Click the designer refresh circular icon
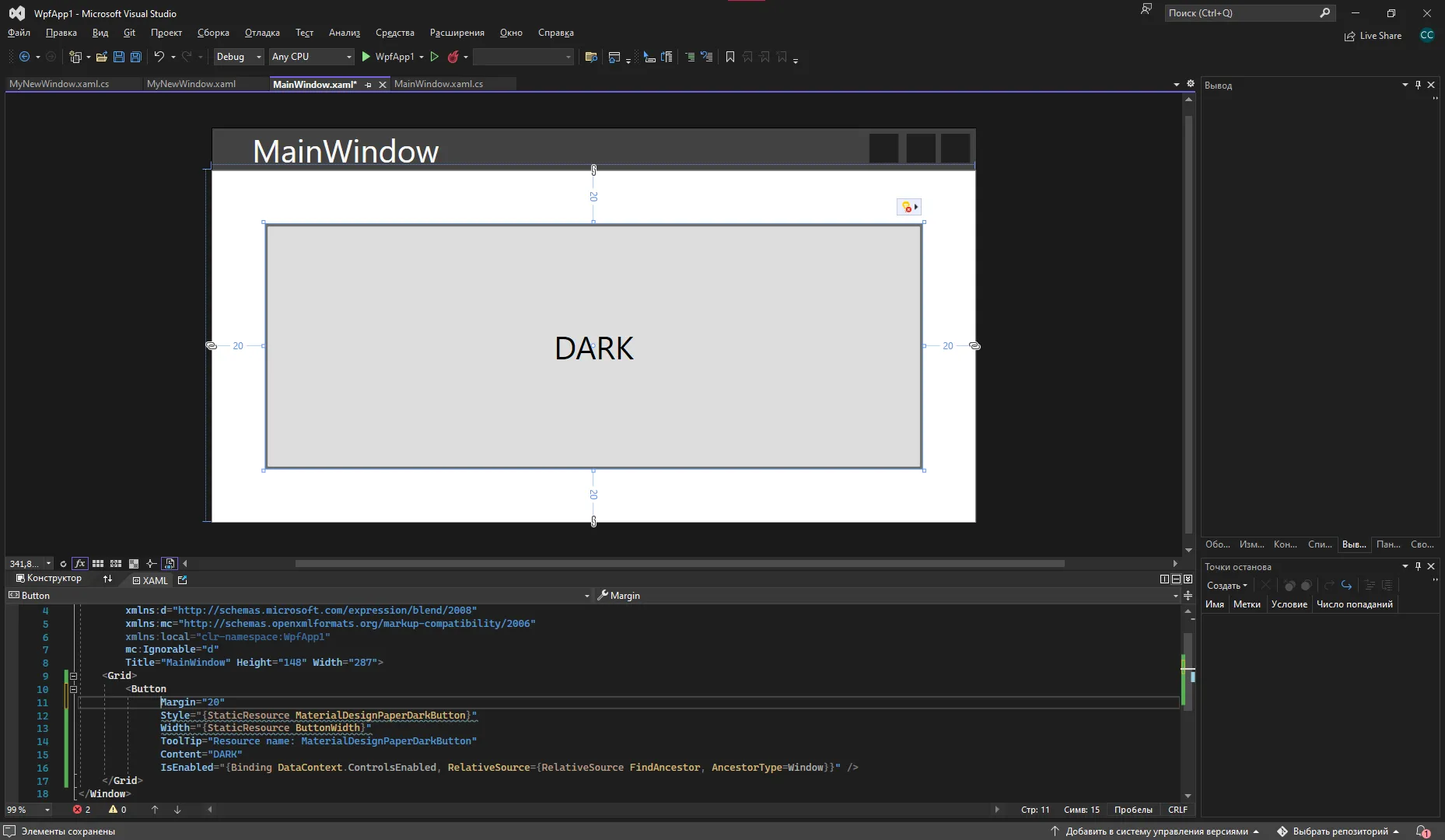This screenshot has width=1445, height=840. (x=63, y=564)
